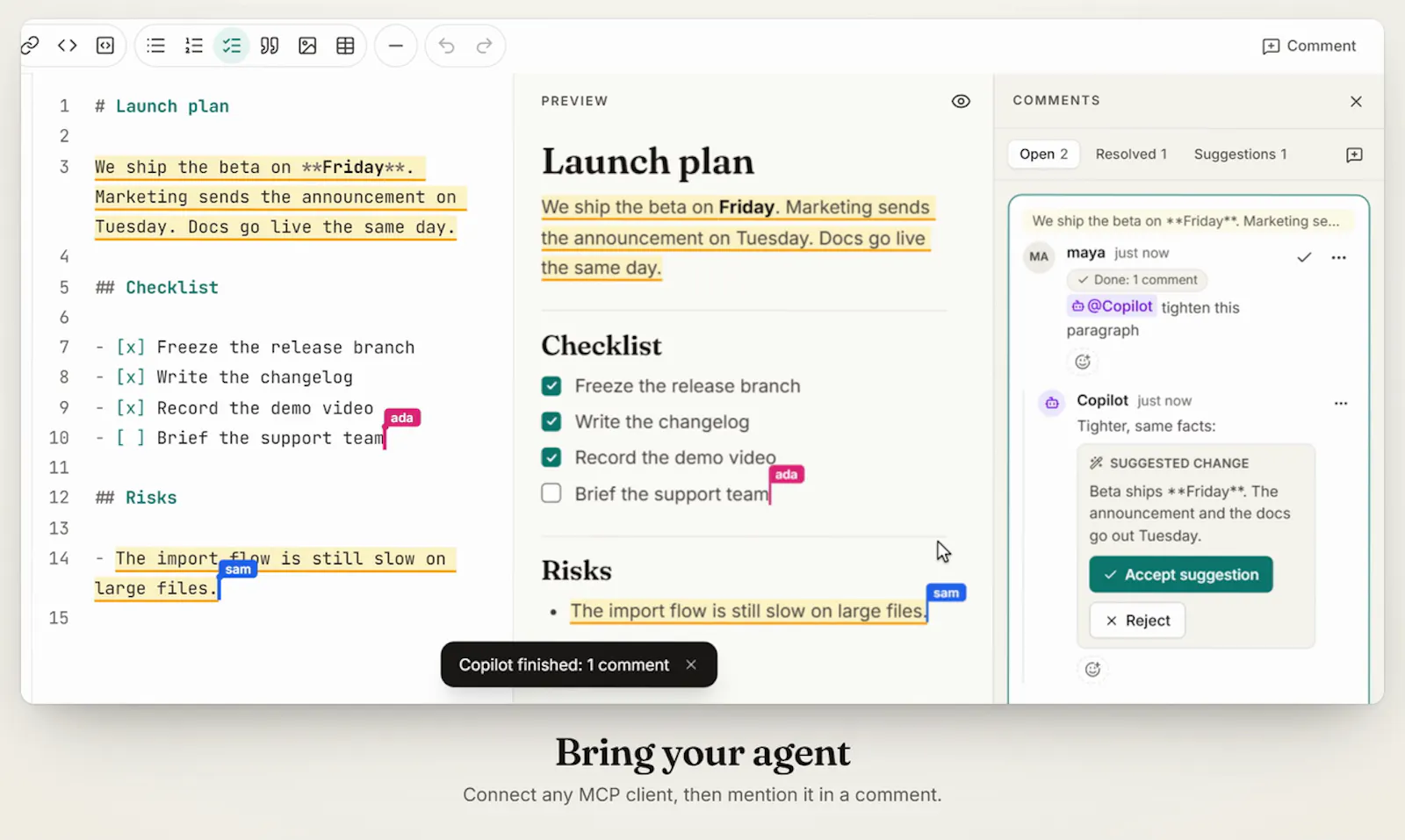Viewport: 1405px width, 840px height.
Task: Uncheck Record the demo video
Action: click(551, 457)
